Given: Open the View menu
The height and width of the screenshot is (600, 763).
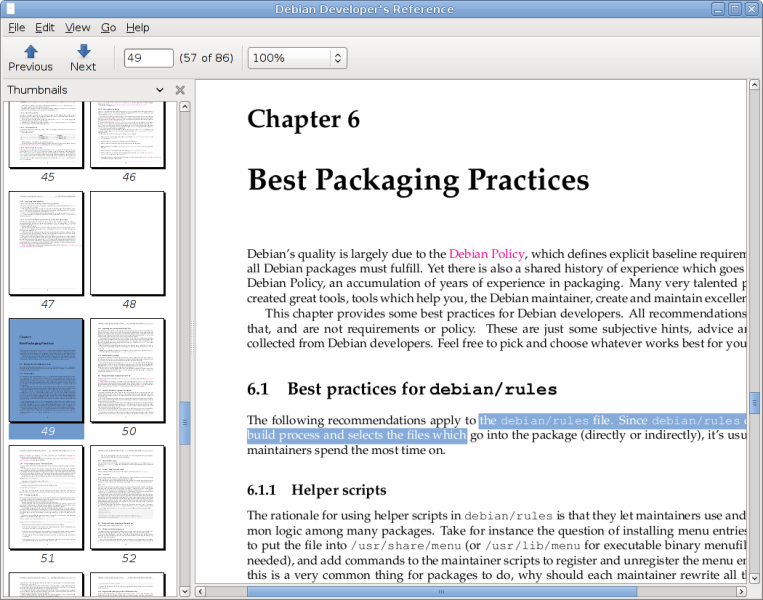Looking at the screenshot, I should point(77,28).
